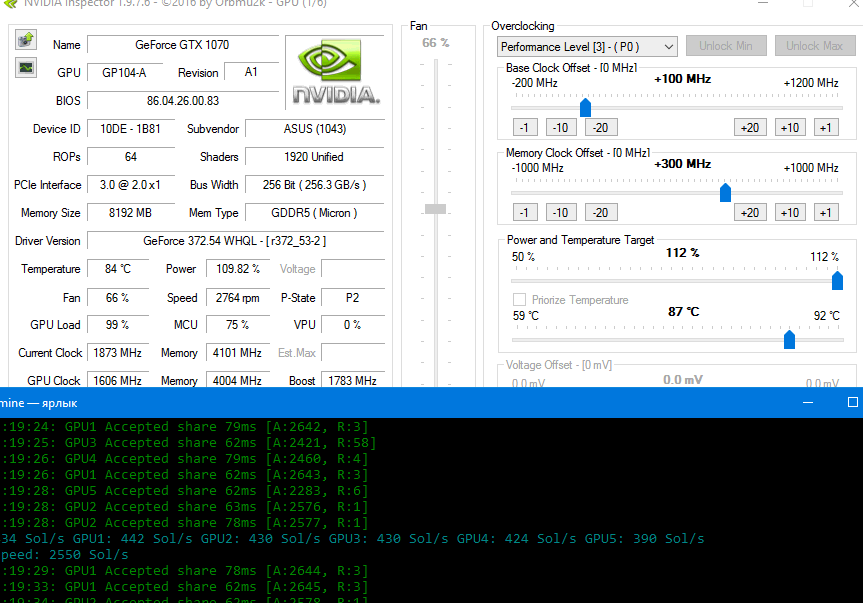The image size is (863, 603).
Task: Click +1 under Base Clock Offset
Action: click(x=826, y=128)
